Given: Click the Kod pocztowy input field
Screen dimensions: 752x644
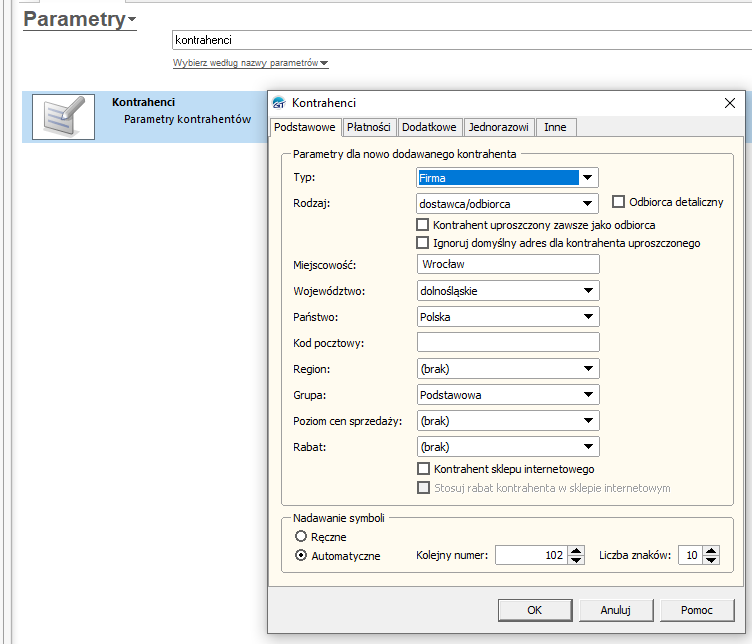Looking at the screenshot, I should point(507,343).
